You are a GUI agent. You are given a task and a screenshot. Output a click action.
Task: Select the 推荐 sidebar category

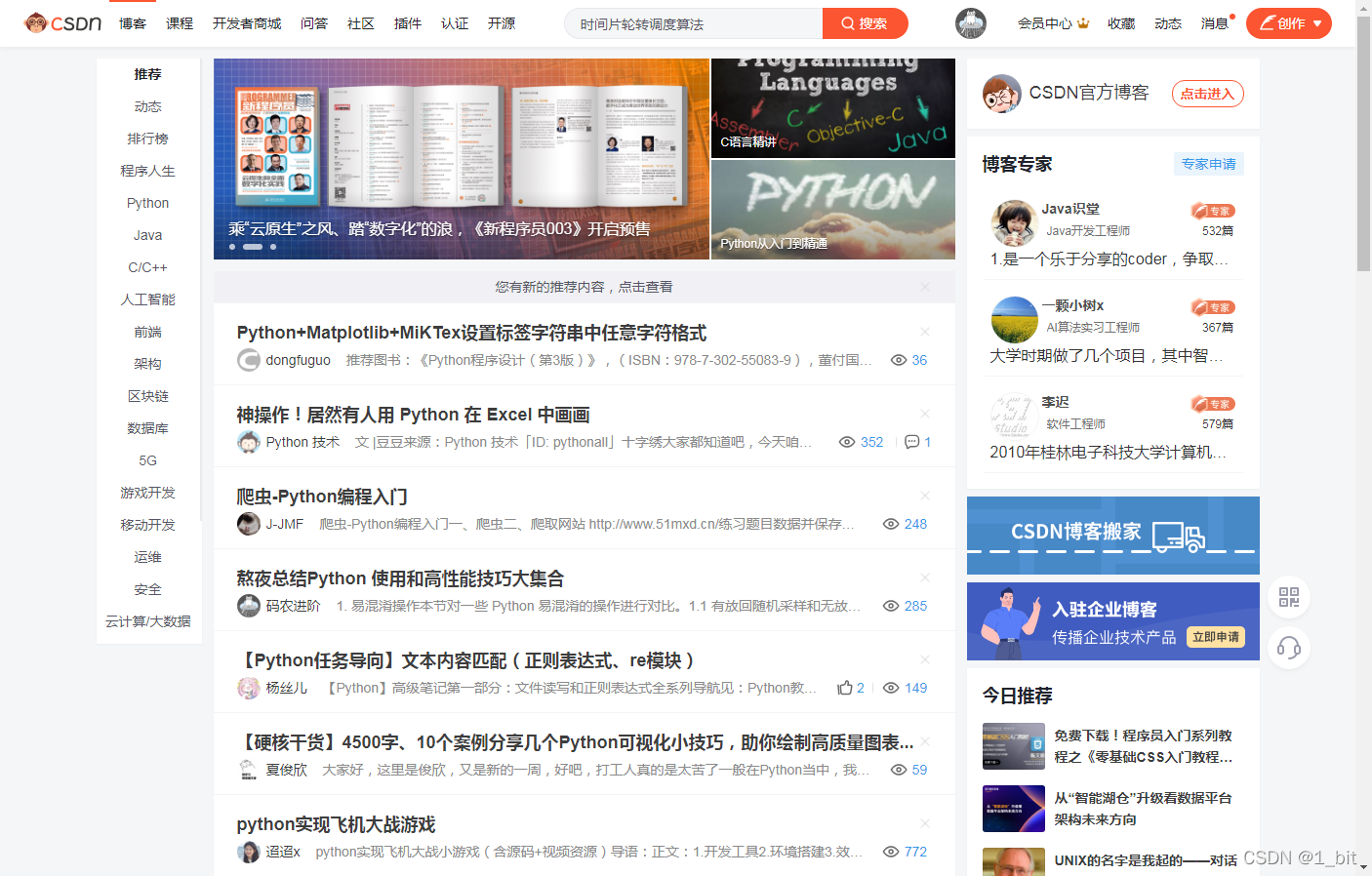[148, 74]
